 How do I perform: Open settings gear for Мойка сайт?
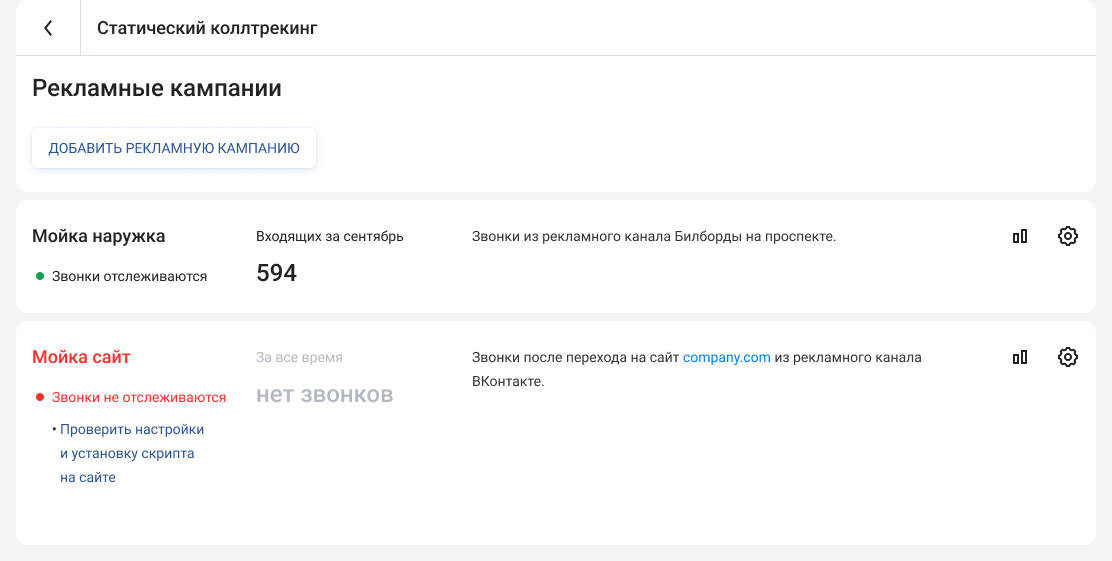(1068, 357)
